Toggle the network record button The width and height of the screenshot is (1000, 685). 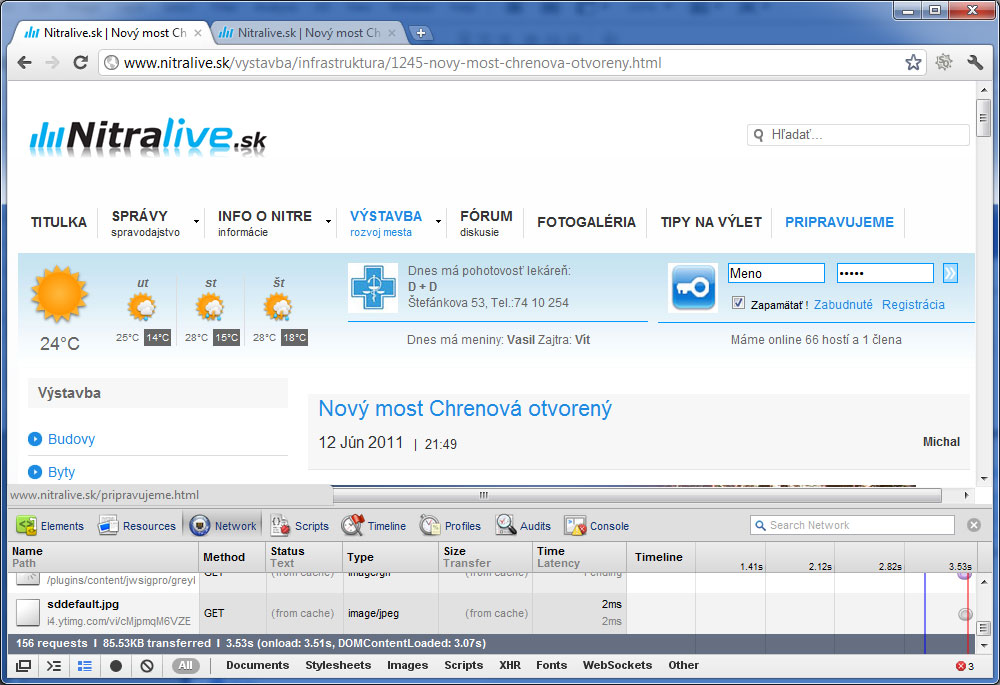[116, 666]
